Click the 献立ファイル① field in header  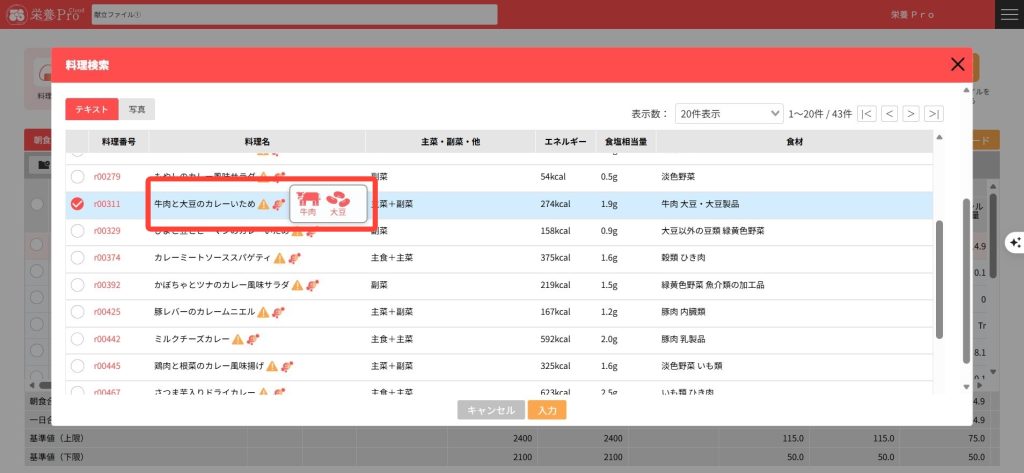[x=295, y=14]
